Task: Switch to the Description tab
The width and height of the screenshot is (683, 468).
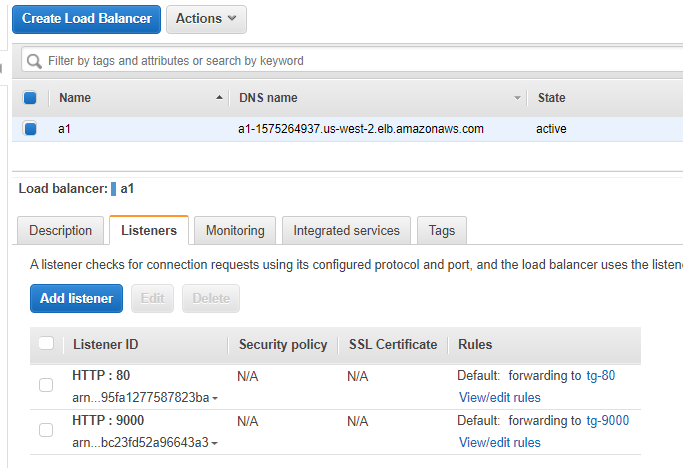Action: [x=61, y=230]
